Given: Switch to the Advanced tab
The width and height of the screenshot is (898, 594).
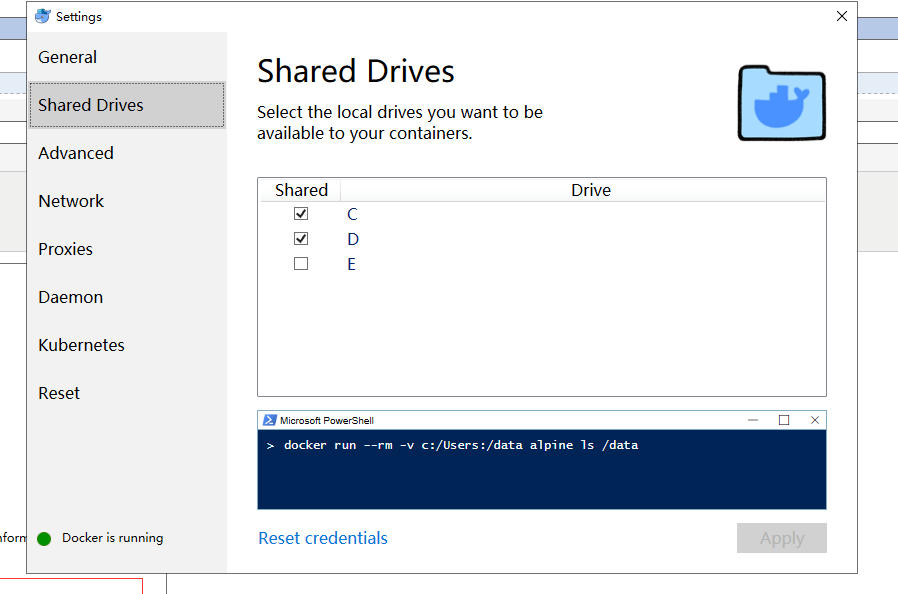Looking at the screenshot, I should click(x=76, y=153).
